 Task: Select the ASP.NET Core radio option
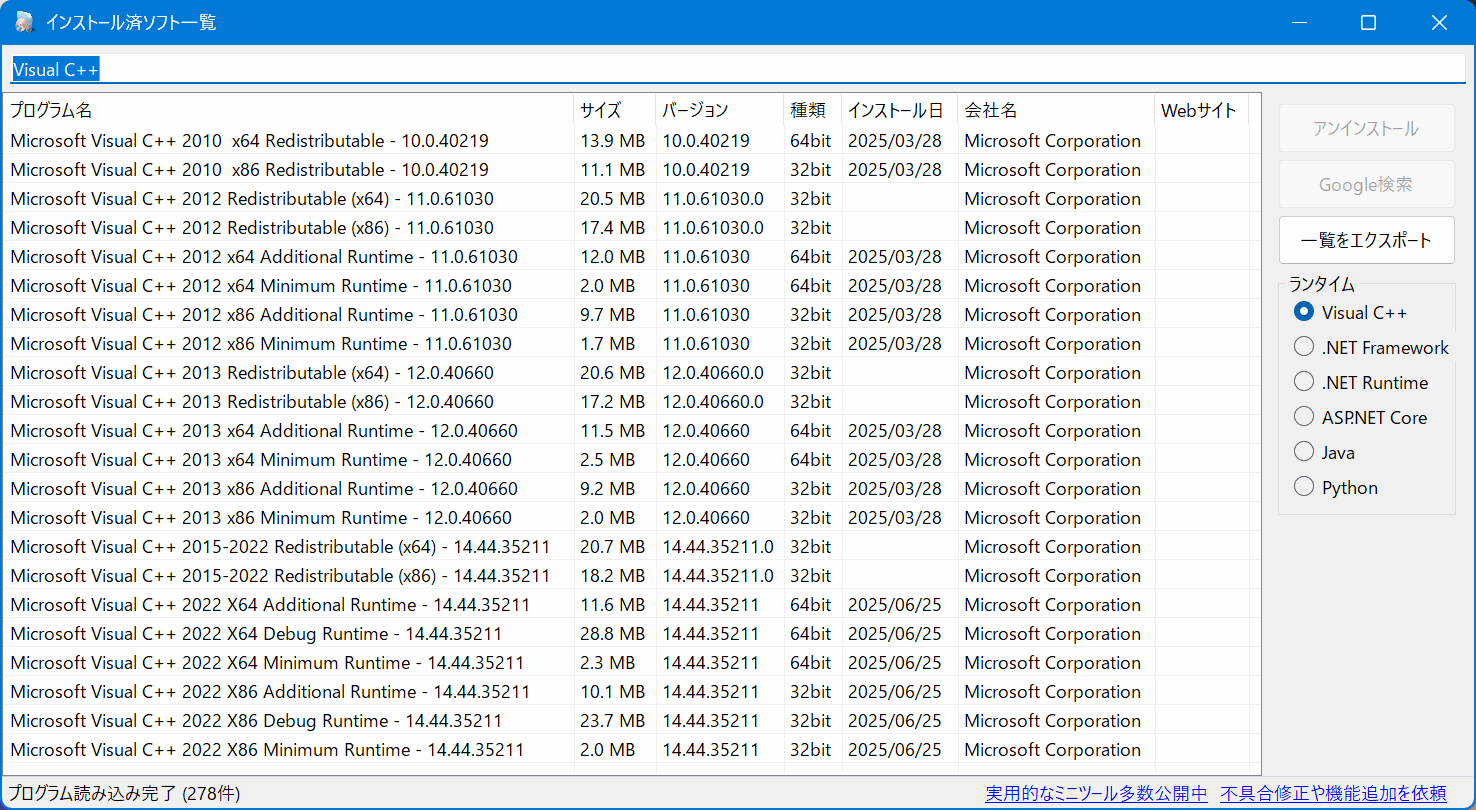1304,417
